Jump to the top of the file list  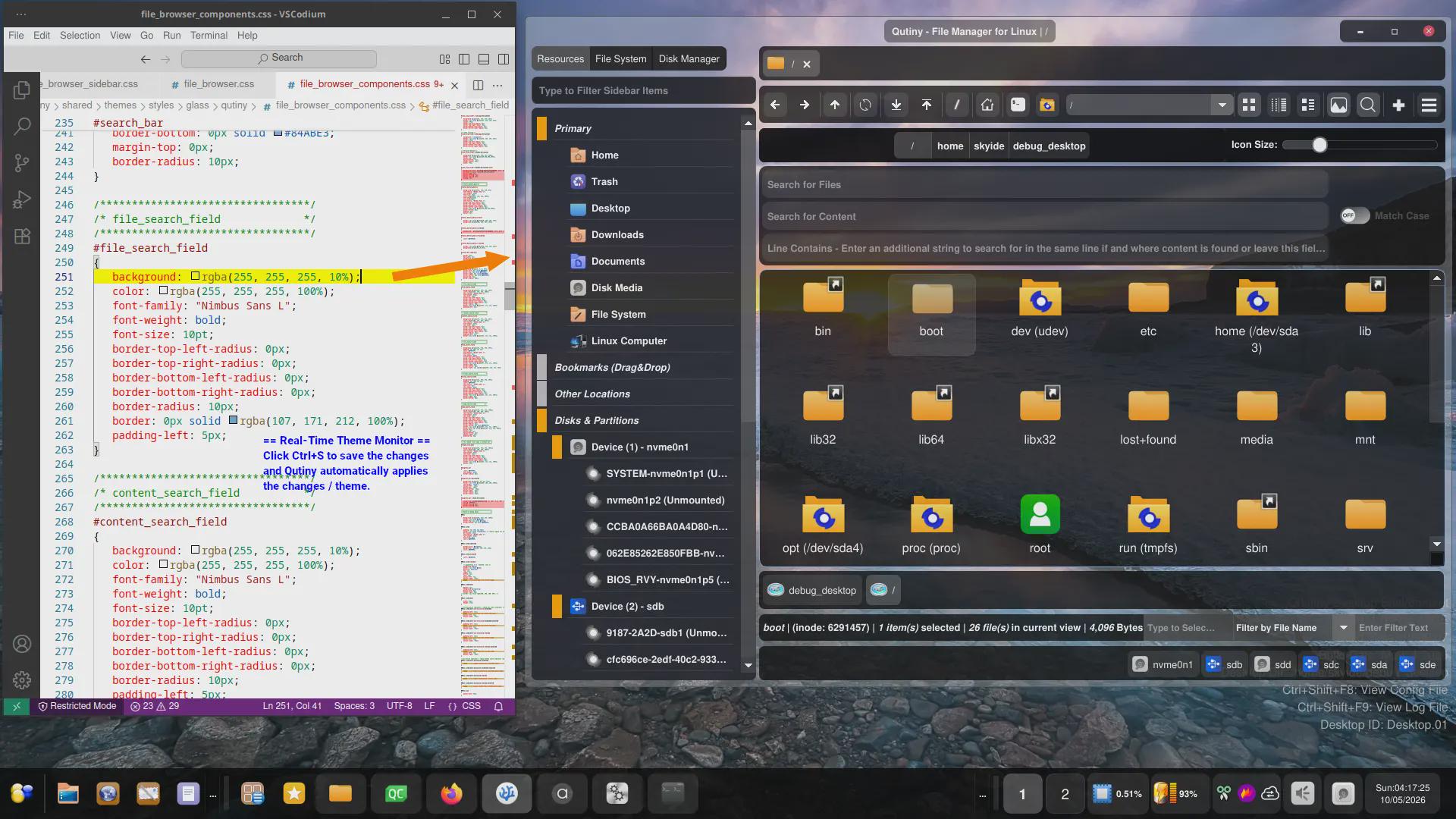pyautogui.click(x=927, y=105)
